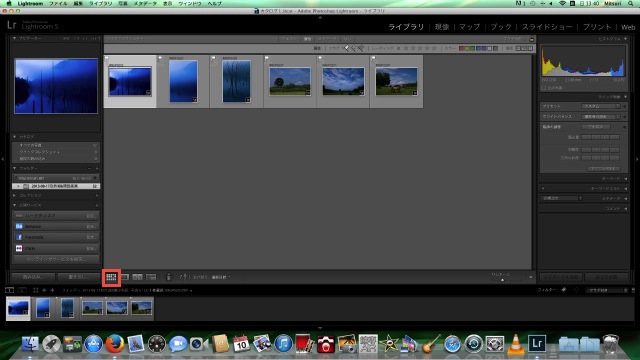Viewport: 640px width, 360px height.
Task: Switch to Loupe view in the toolbar
Action: [x=125, y=277]
